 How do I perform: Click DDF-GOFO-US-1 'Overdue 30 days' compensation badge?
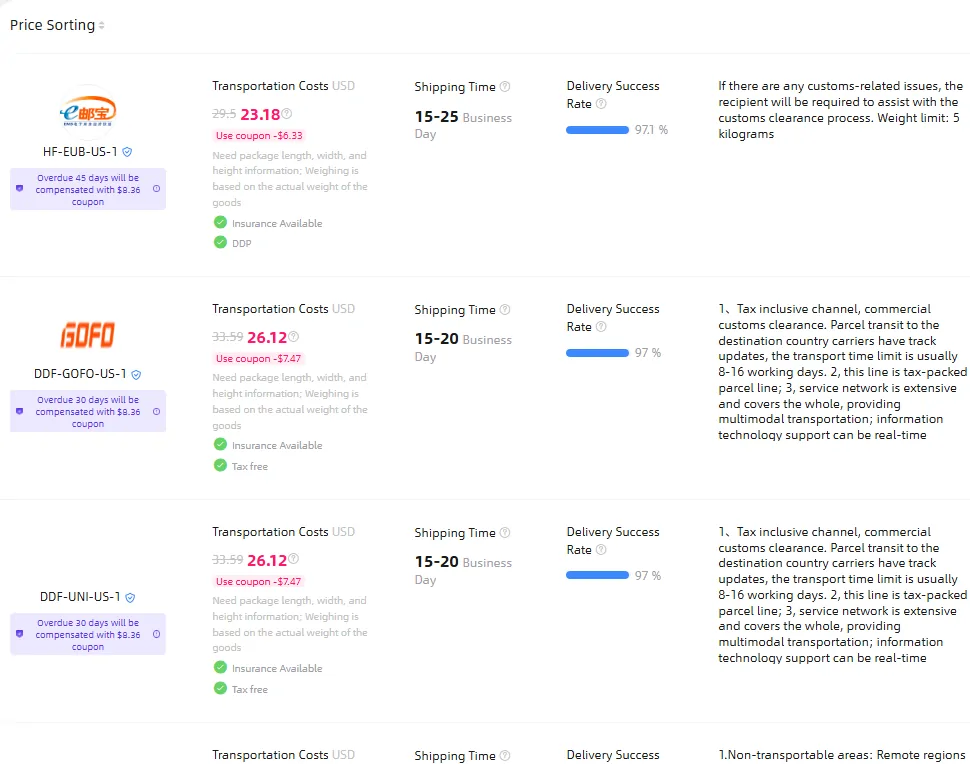pyautogui.click(x=88, y=411)
